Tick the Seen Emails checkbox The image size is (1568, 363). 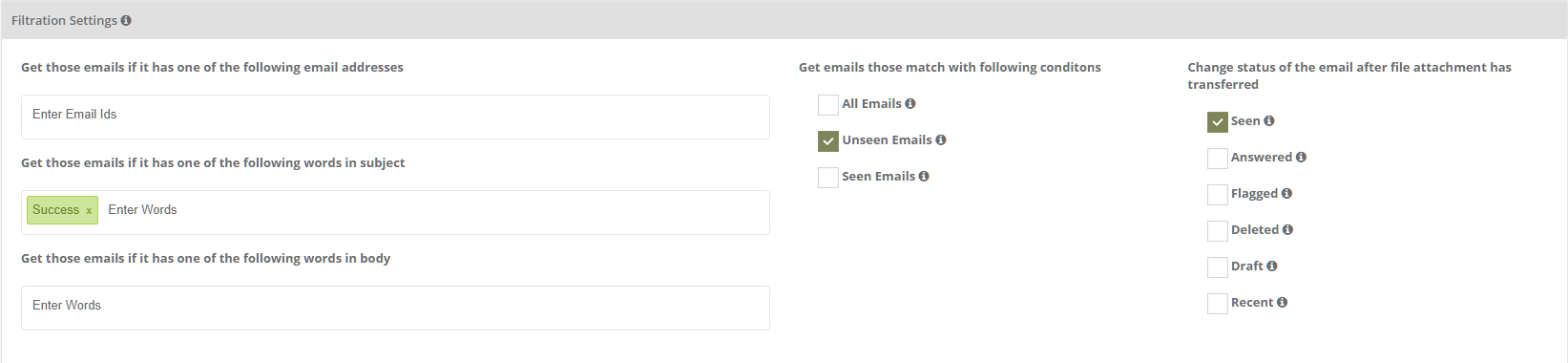pyautogui.click(x=828, y=177)
